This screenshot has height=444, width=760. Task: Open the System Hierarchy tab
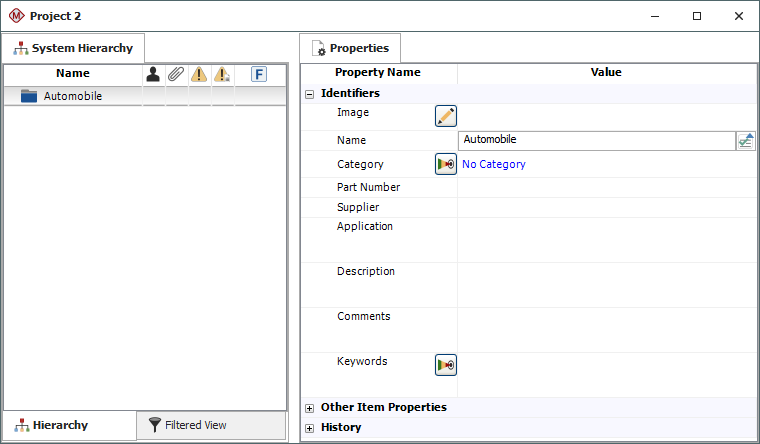tap(74, 48)
